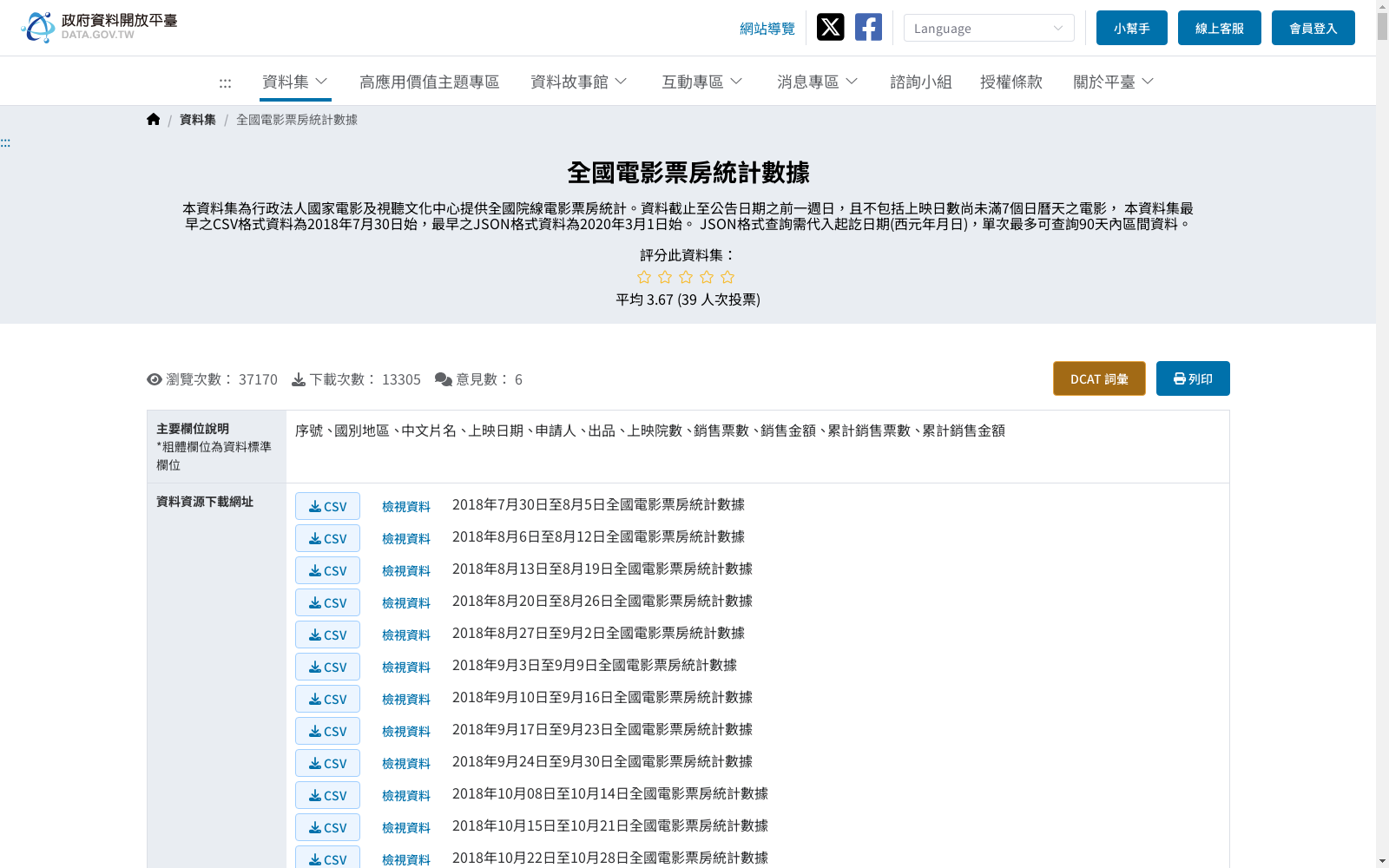Download CSV for 2018年10月15日至10月21日
Image resolution: width=1389 pixels, height=868 pixels.
point(327,827)
